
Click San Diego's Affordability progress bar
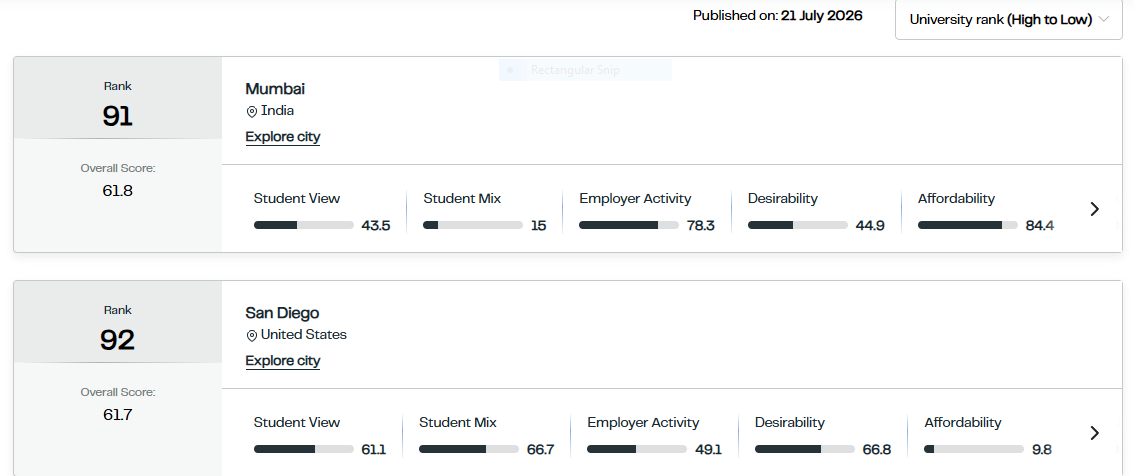(974, 449)
